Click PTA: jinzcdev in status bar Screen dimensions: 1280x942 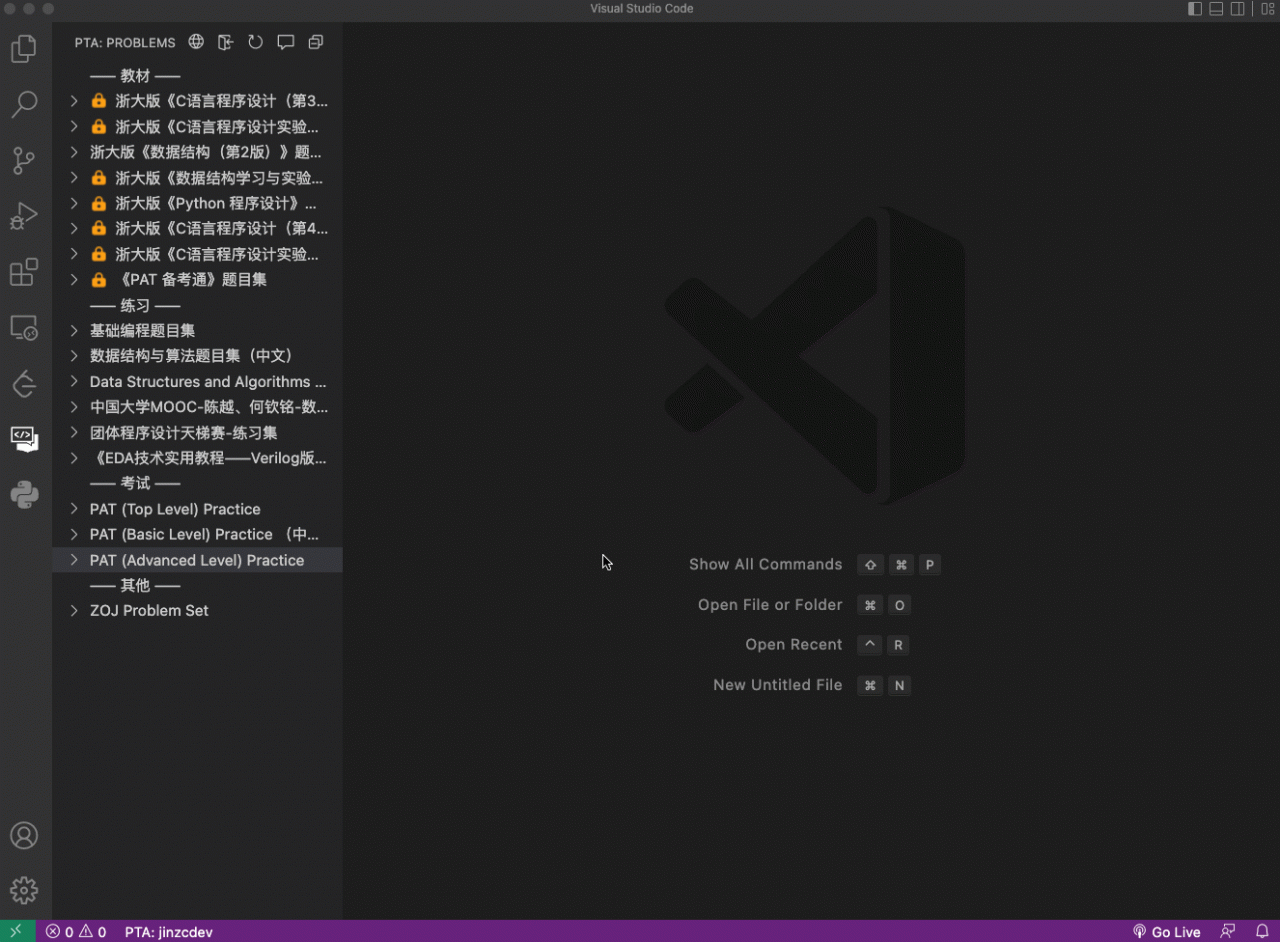(169, 931)
